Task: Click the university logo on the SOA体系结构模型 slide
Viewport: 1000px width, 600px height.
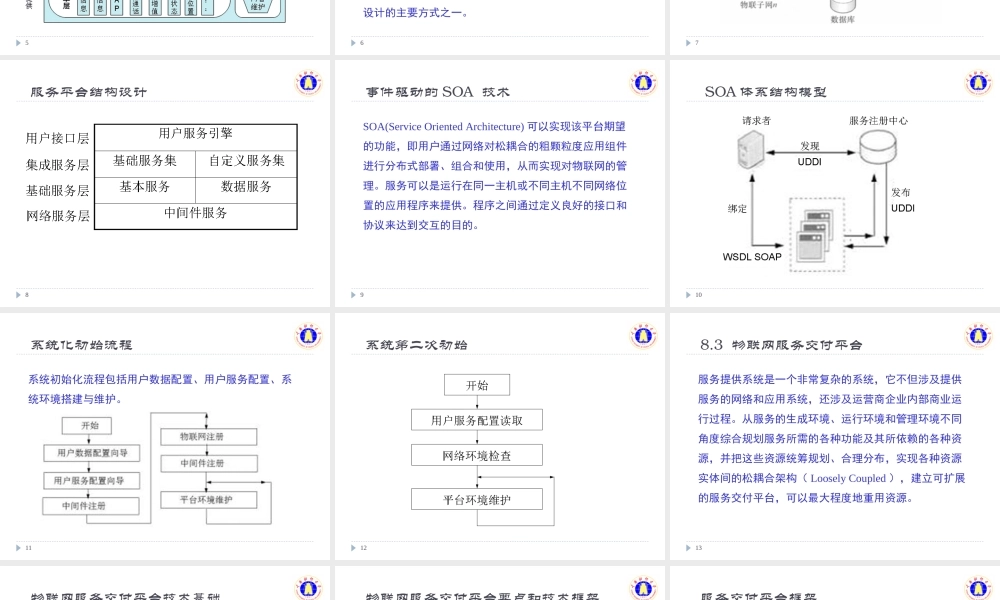Action: tap(978, 84)
